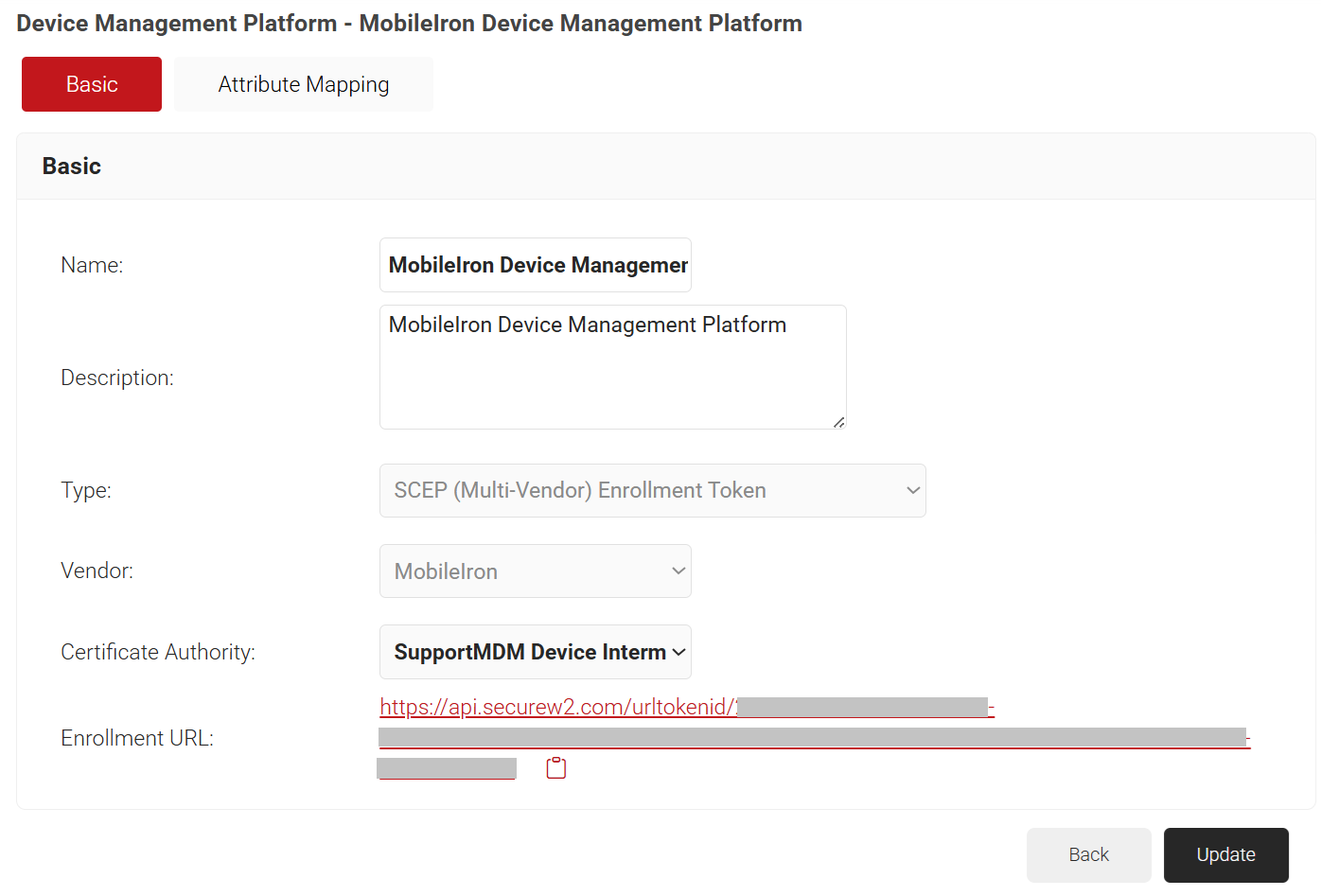The height and width of the screenshot is (896, 1321).
Task: Click the "Certificate Authority:" label
Action: pyautogui.click(x=158, y=652)
